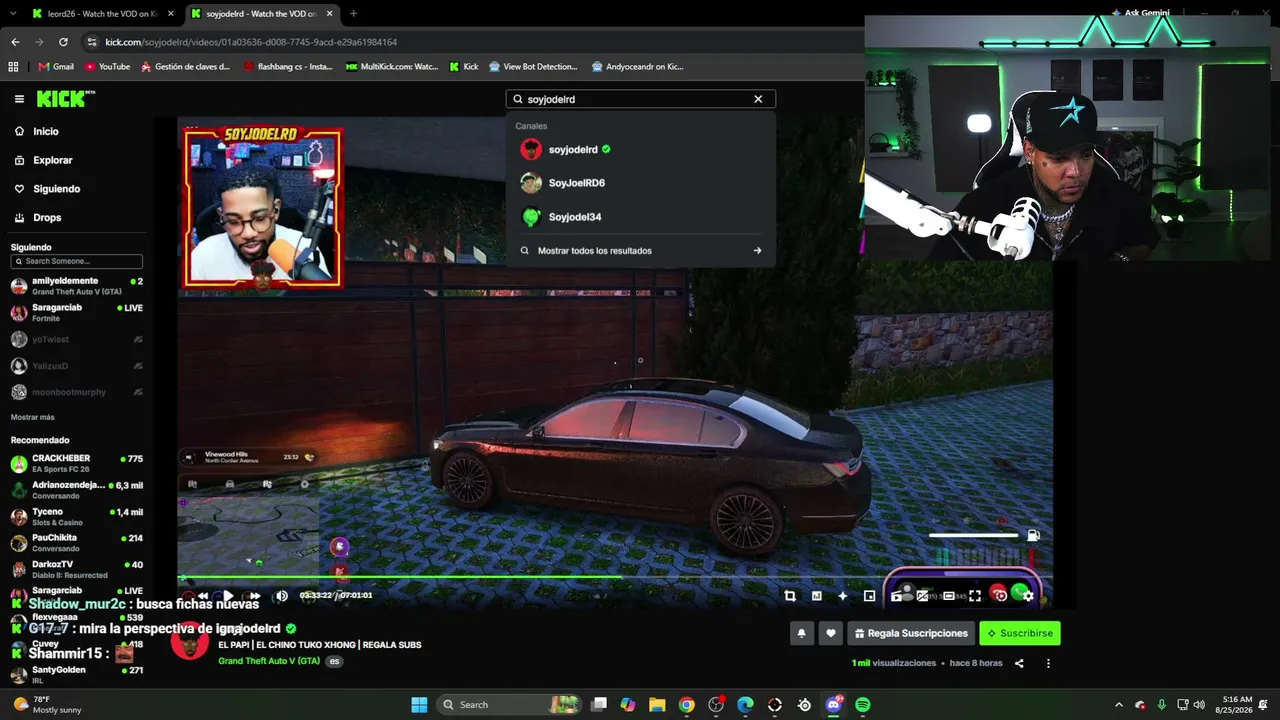Open Adrianozendeja recommended channel
Viewport: 1280px width, 720px height.
pos(77,490)
